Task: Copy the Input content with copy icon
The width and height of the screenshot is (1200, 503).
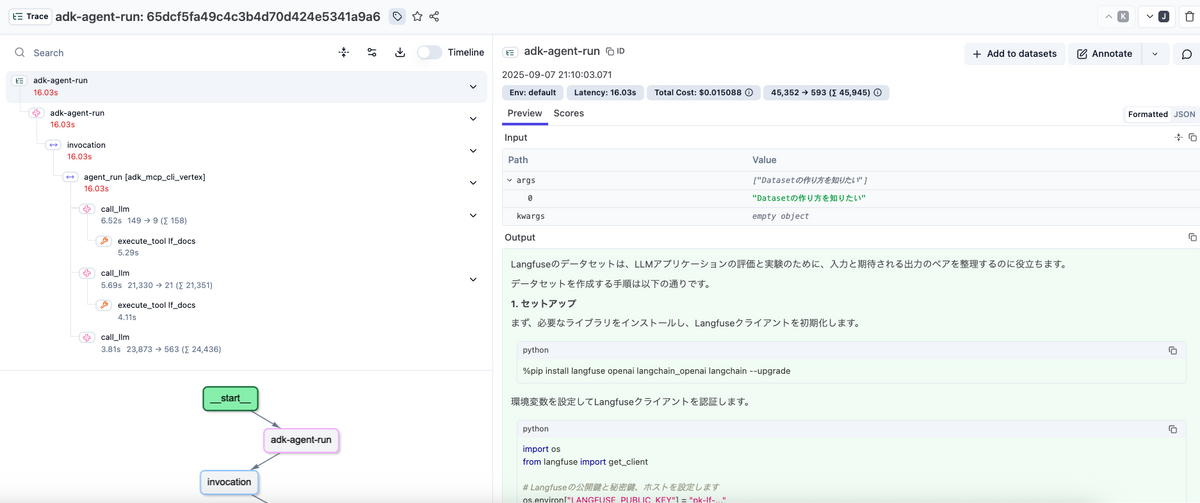Action: (x=1192, y=137)
